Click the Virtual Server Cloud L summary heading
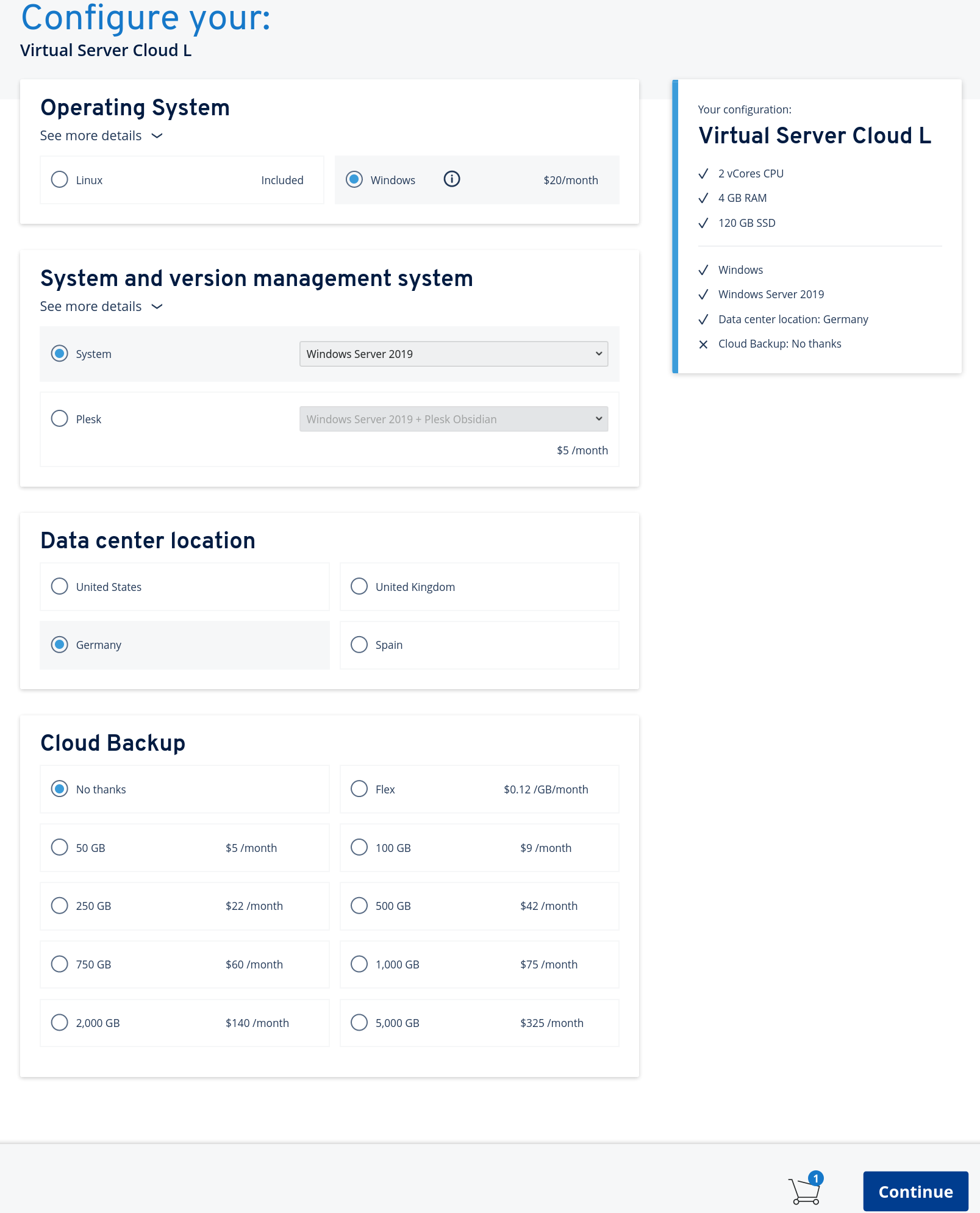The image size is (980, 1213). [x=815, y=135]
